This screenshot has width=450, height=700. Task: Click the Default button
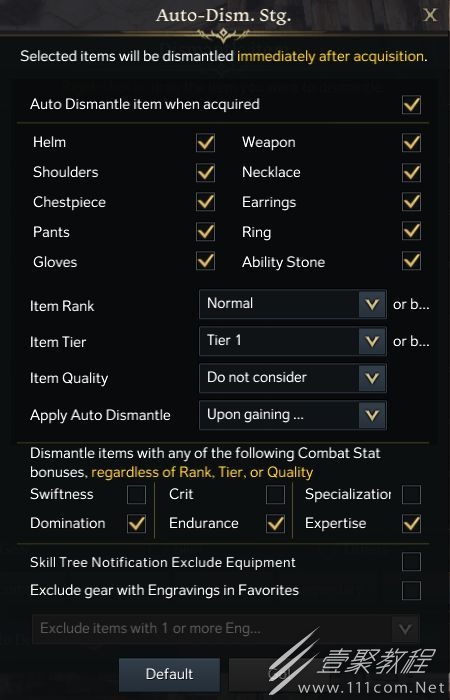tap(169, 674)
